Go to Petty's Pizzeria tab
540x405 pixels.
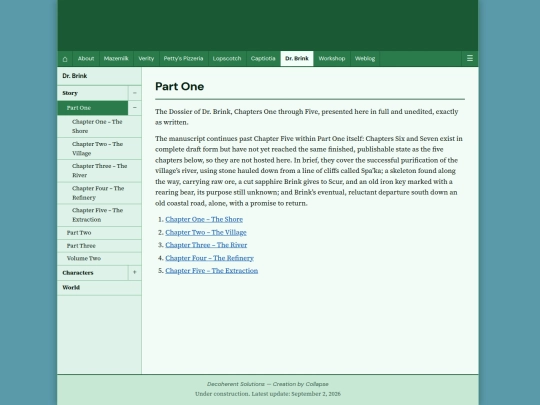tap(183, 59)
